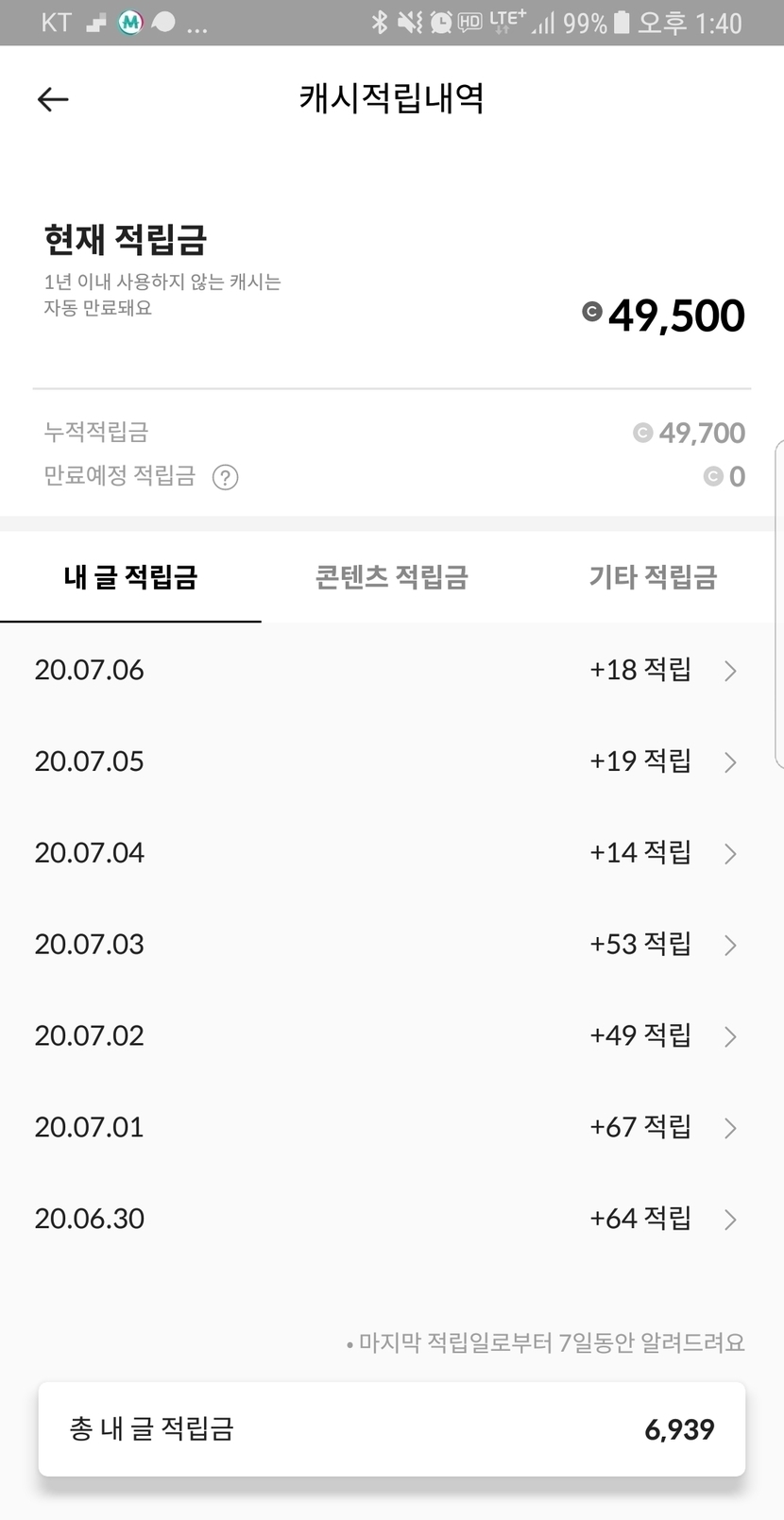Expand the 20.06.30 entry chevron
Viewport: 784px width, 1520px height.
click(x=730, y=1220)
